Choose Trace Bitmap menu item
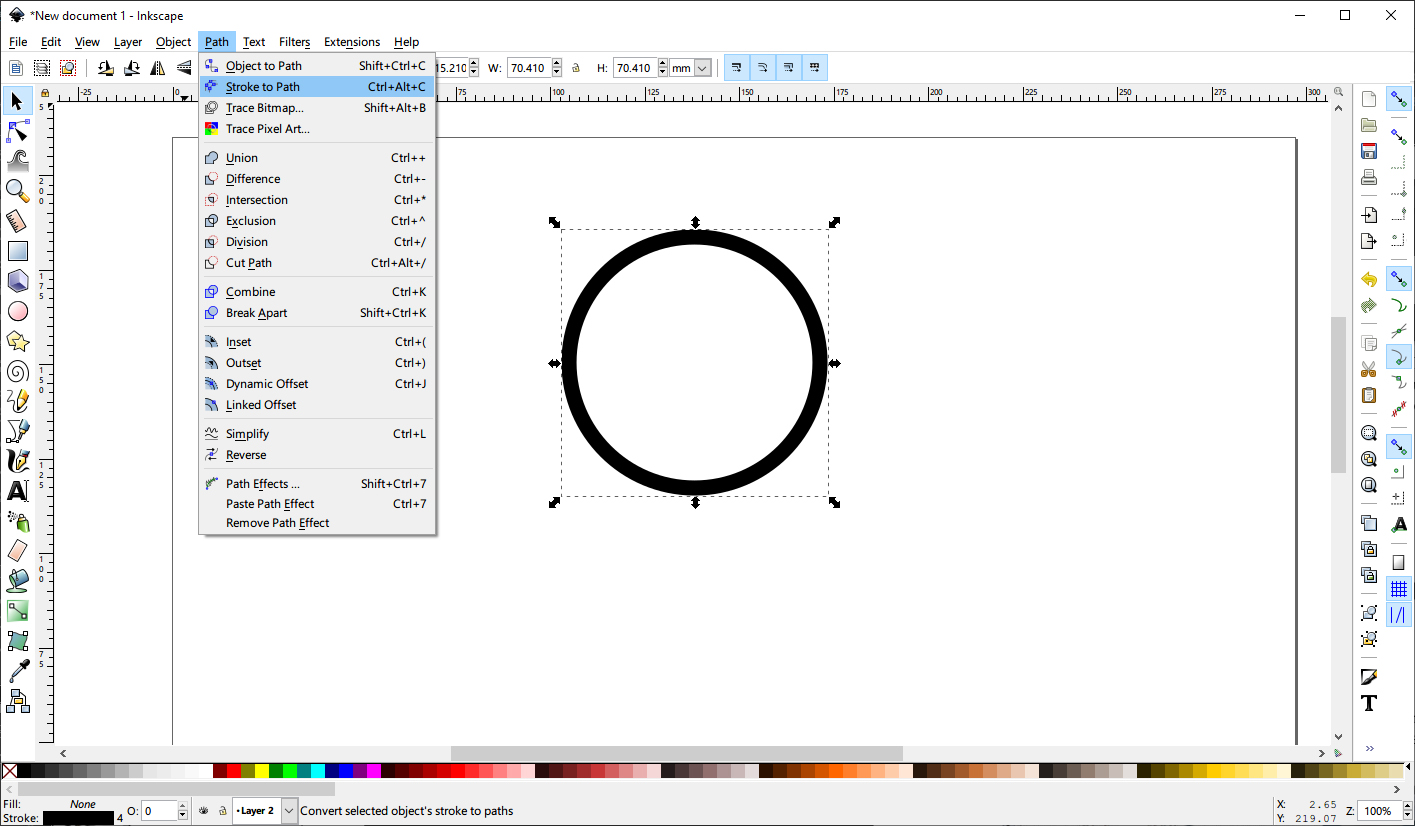The width and height of the screenshot is (1415, 826). (317, 108)
